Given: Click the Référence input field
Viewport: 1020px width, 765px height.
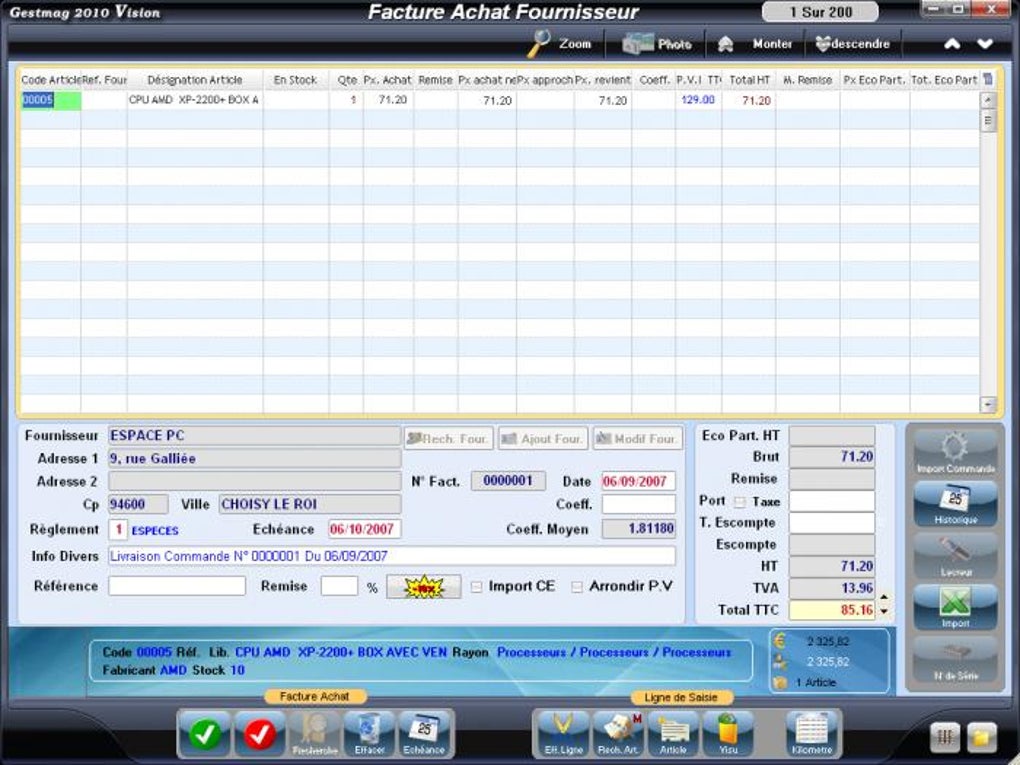Looking at the screenshot, I should [x=177, y=585].
